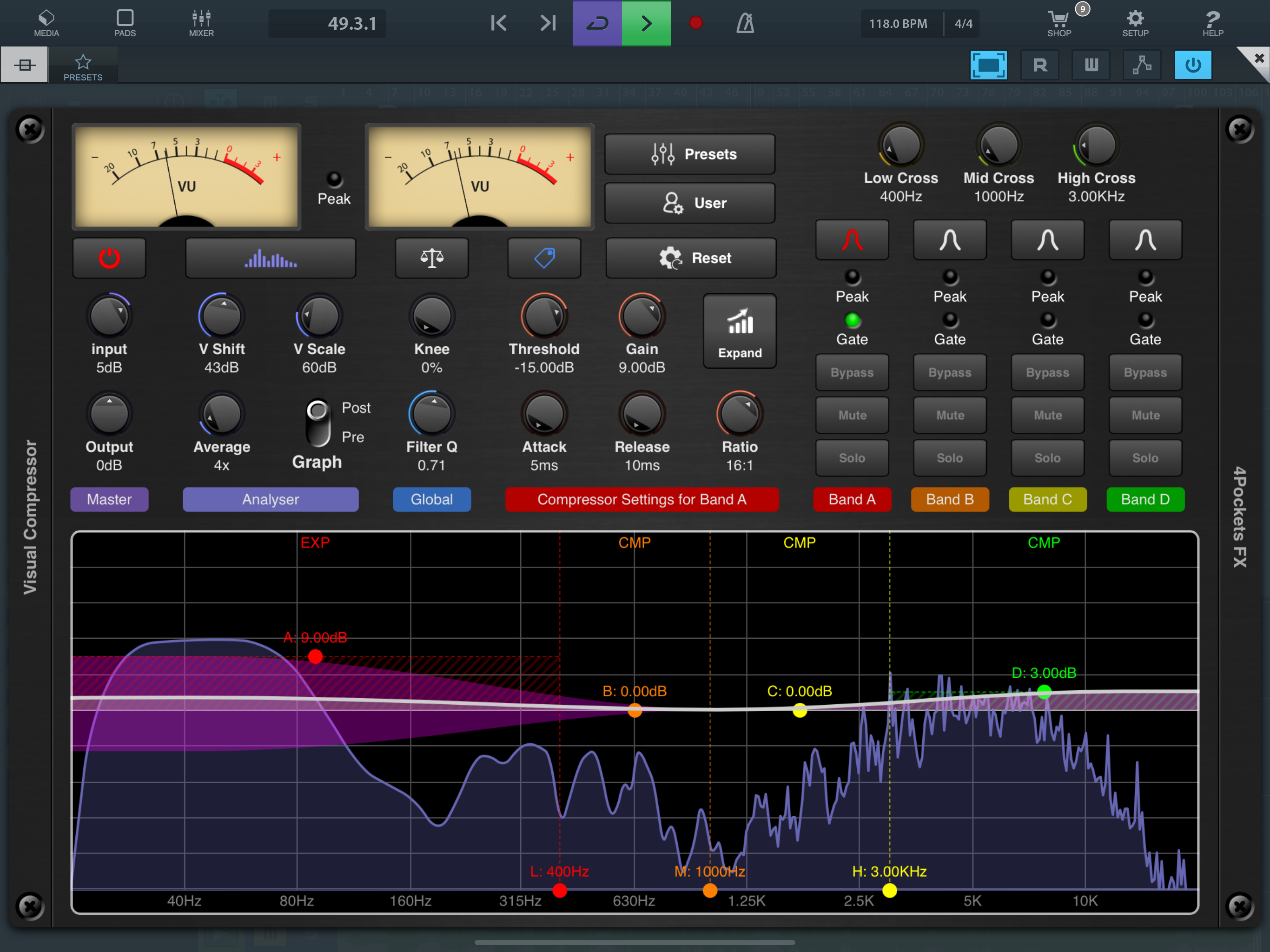Click the blue tag icon button
The height and width of the screenshot is (952, 1270).
click(x=544, y=258)
